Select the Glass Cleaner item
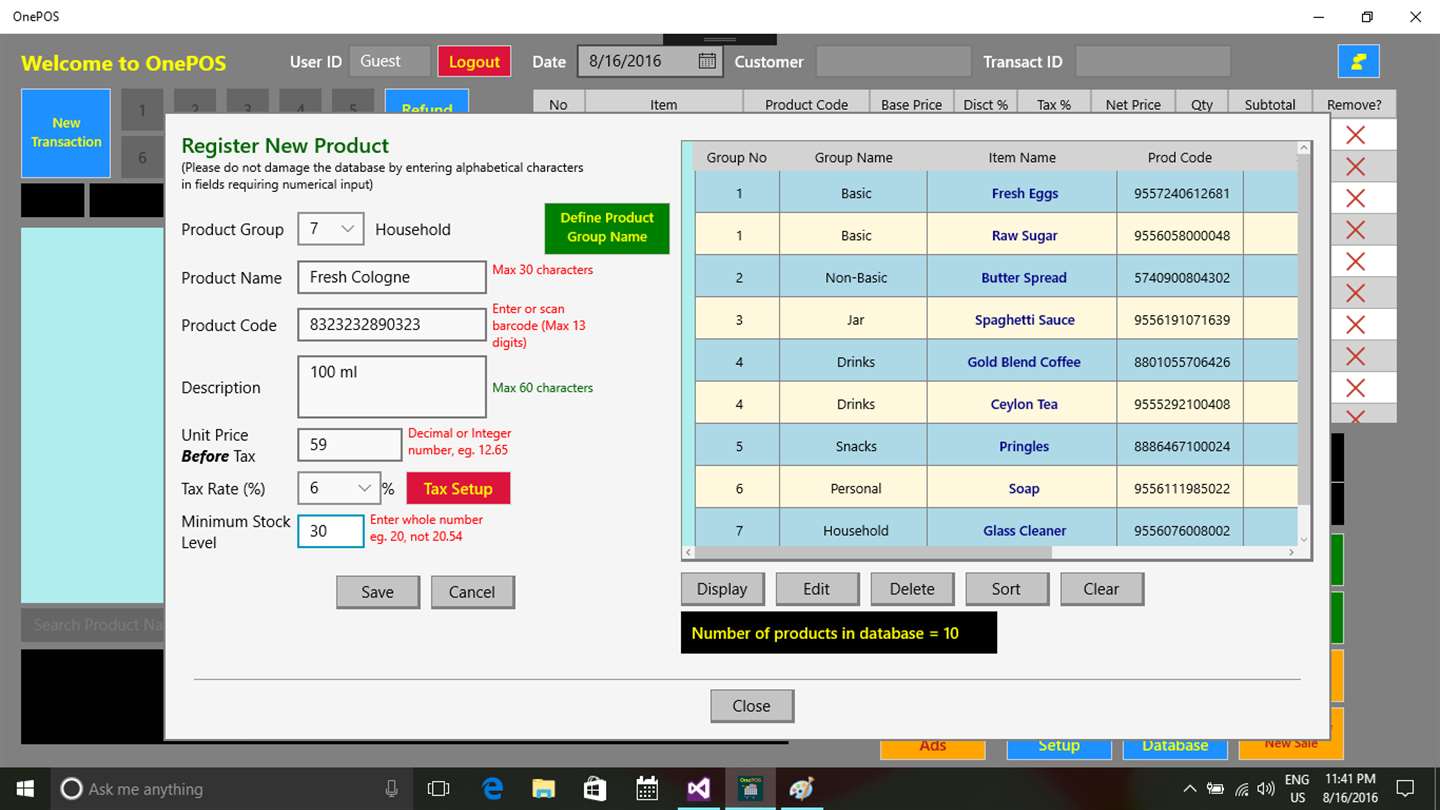The height and width of the screenshot is (810, 1440). 1025,530
